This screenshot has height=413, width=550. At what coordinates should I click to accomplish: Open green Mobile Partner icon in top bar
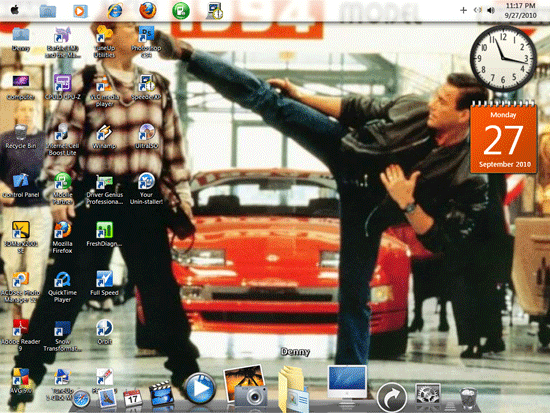pyautogui.click(x=181, y=11)
